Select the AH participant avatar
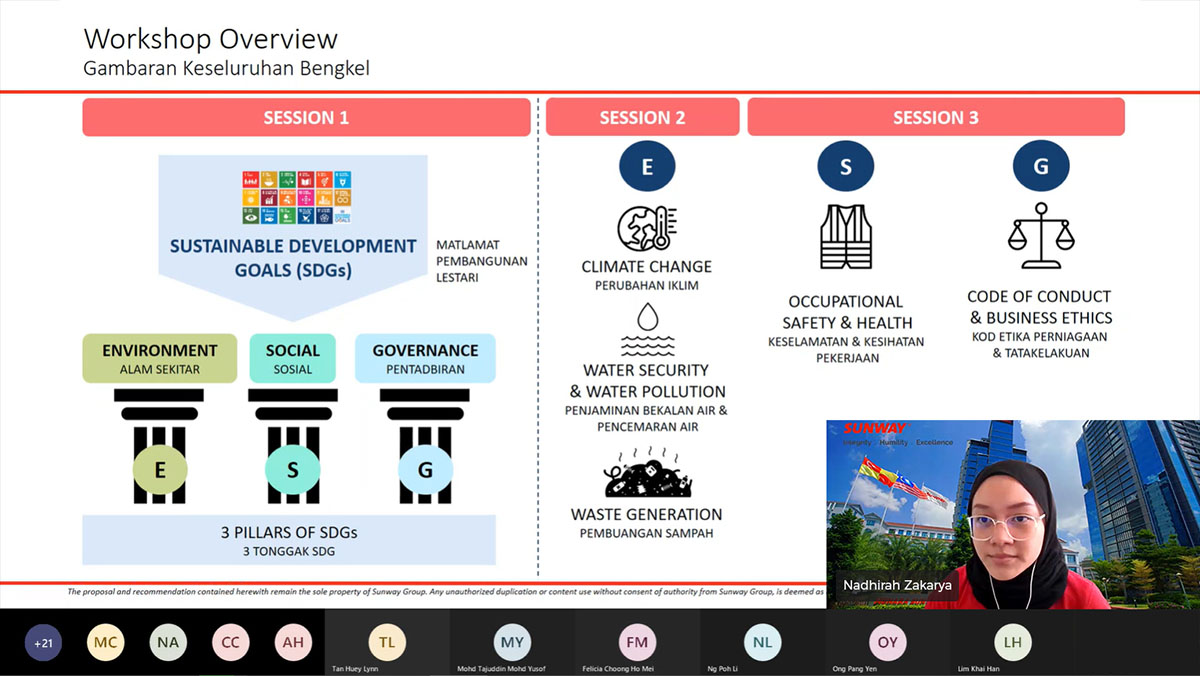 pyautogui.click(x=293, y=642)
